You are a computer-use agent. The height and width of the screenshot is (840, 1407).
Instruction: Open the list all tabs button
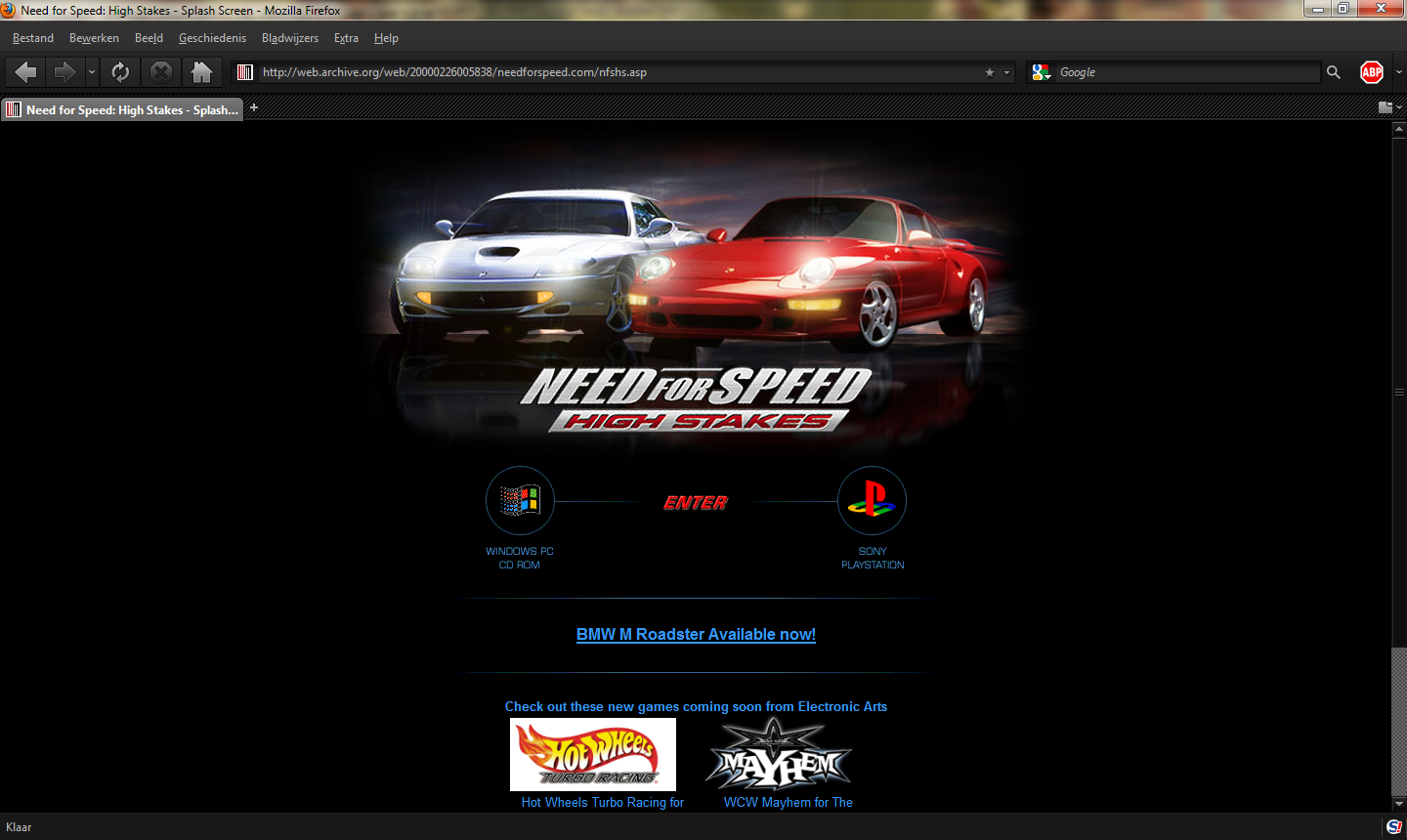(x=1387, y=107)
